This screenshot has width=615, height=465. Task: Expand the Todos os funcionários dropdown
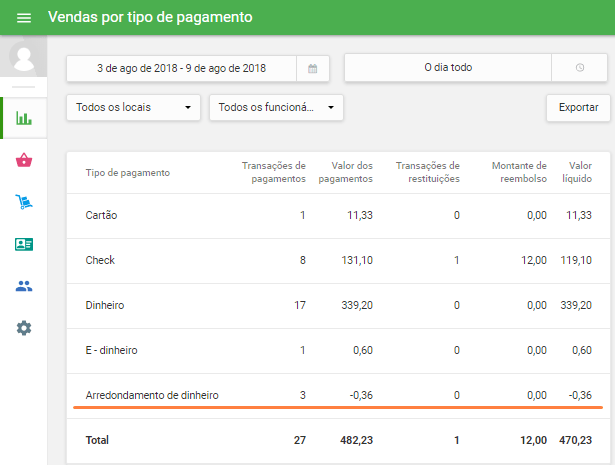276,107
